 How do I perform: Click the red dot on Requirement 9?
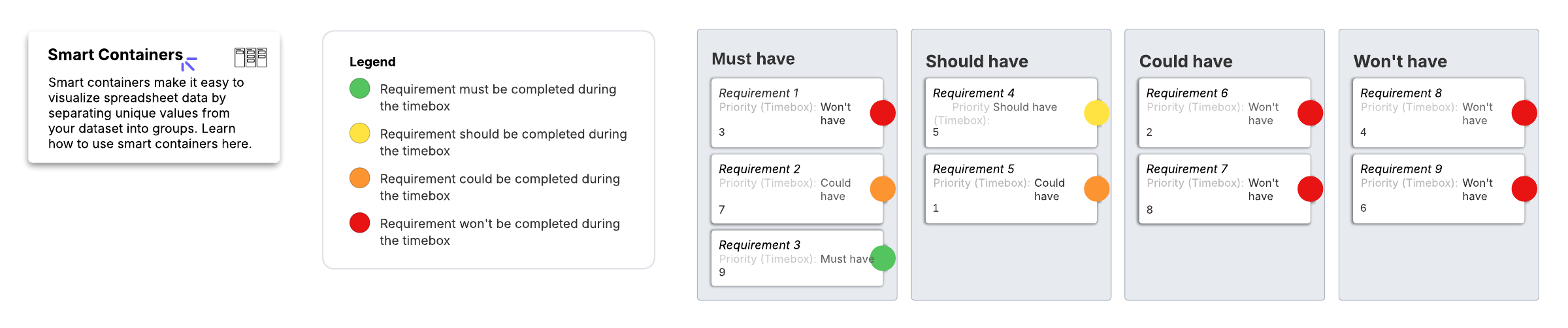1524,189
